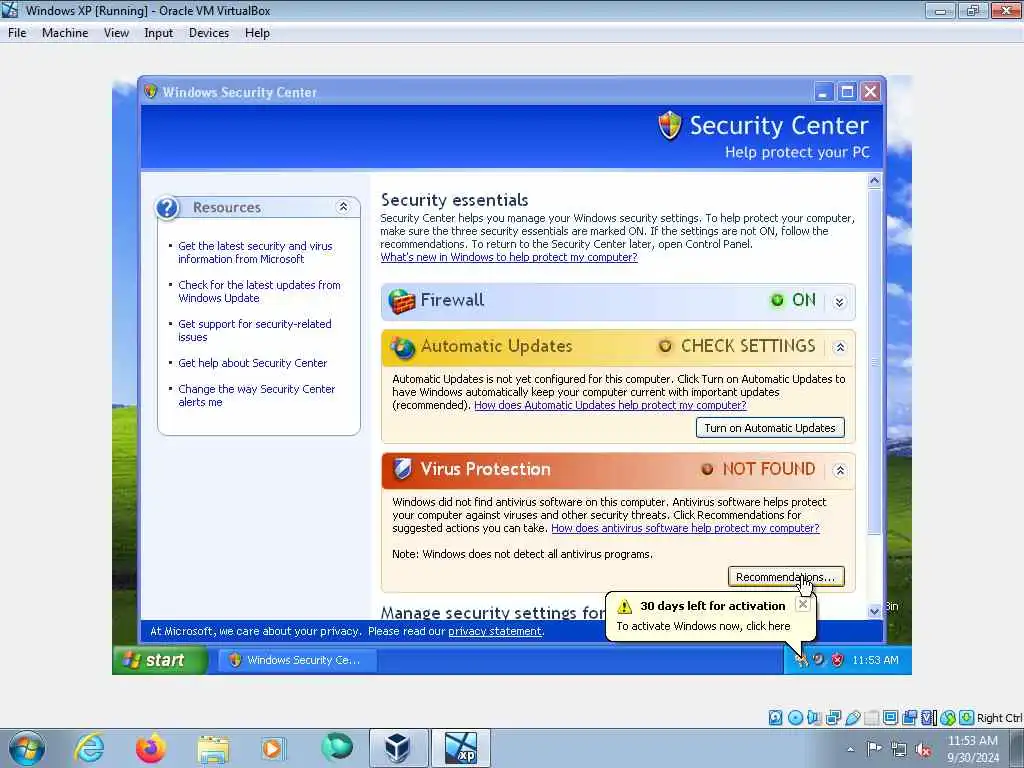Click the round gray XP tray icon
Image resolution: width=1024 pixels, height=768 pixels.
click(818, 659)
